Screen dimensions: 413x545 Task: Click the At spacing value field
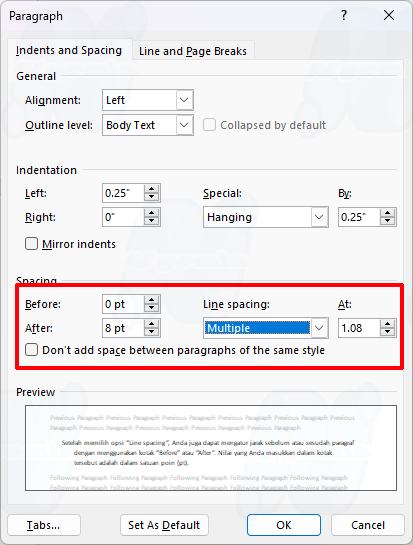[359, 328]
